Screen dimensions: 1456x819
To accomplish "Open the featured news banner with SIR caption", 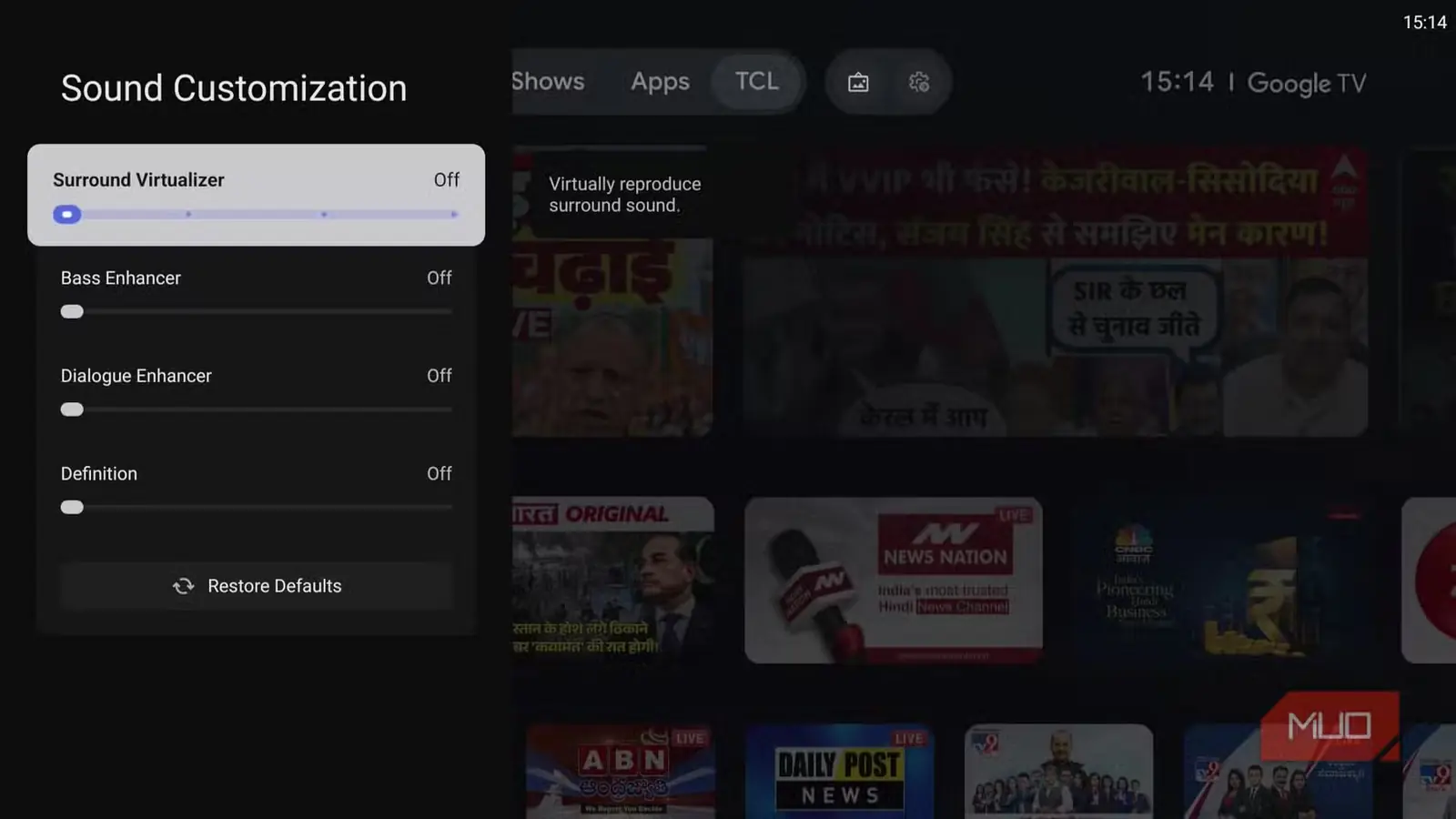I will click(x=1055, y=291).
